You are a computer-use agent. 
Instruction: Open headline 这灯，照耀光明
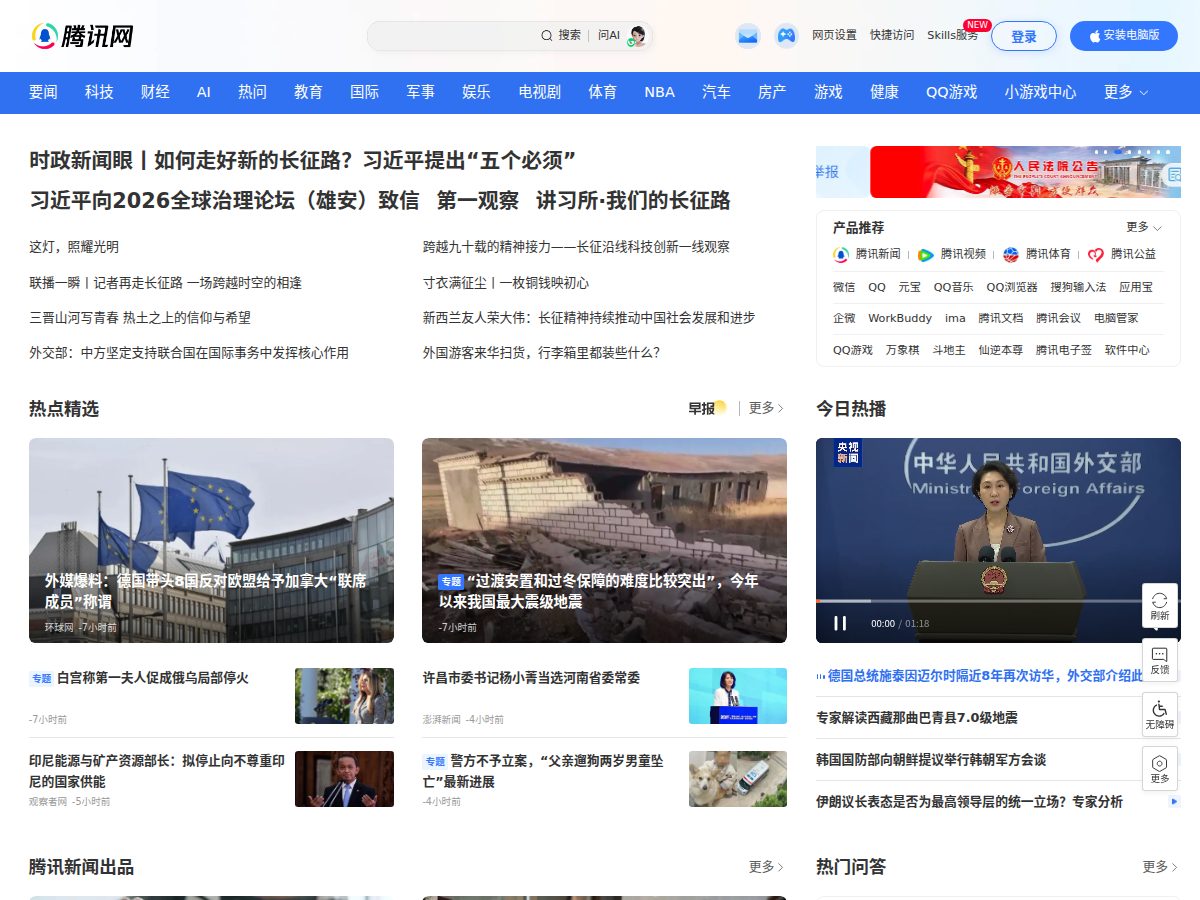pyautogui.click(x=74, y=247)
